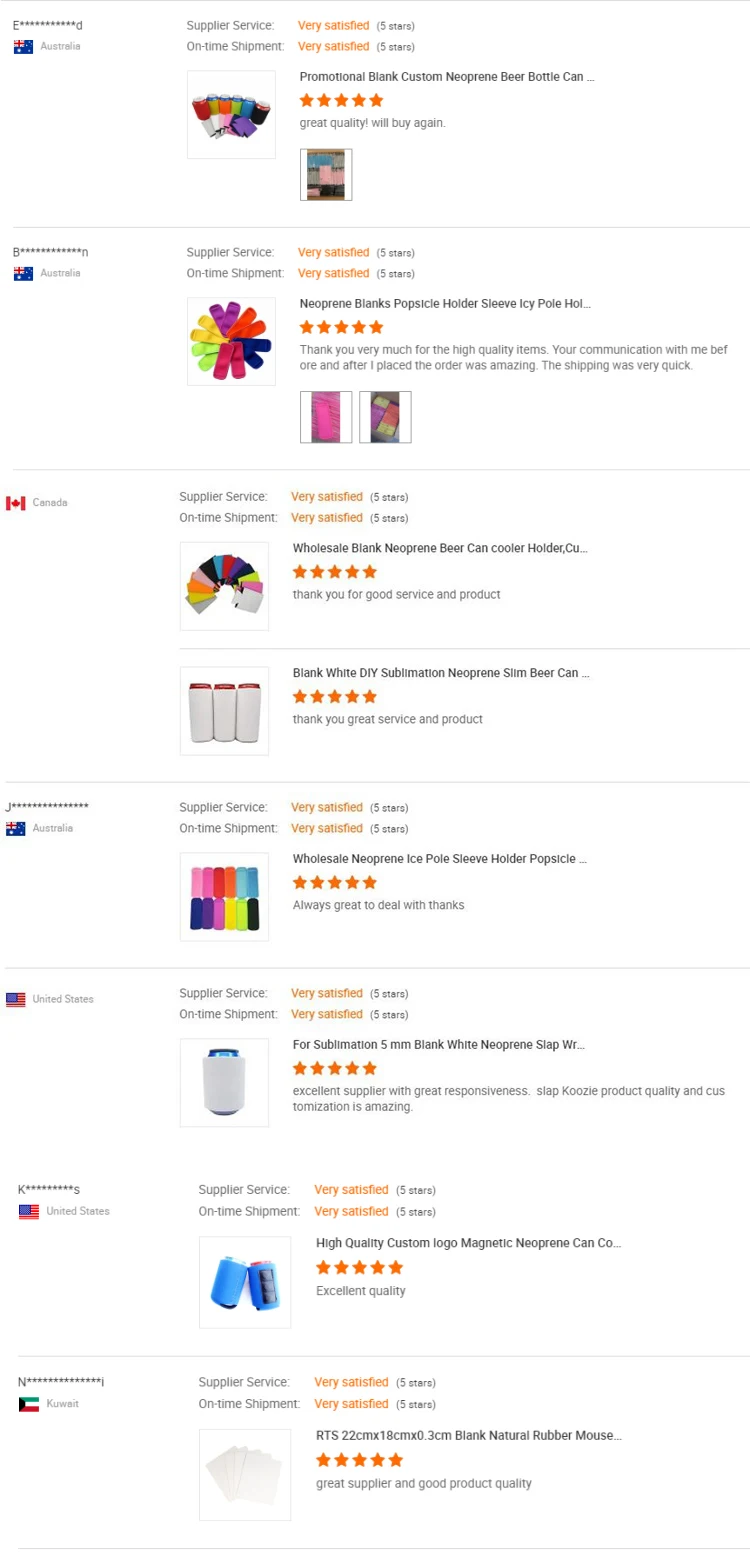Click the Australia flag beside reviewer E***********d
750x1560 pixels.
pos(23,46)
